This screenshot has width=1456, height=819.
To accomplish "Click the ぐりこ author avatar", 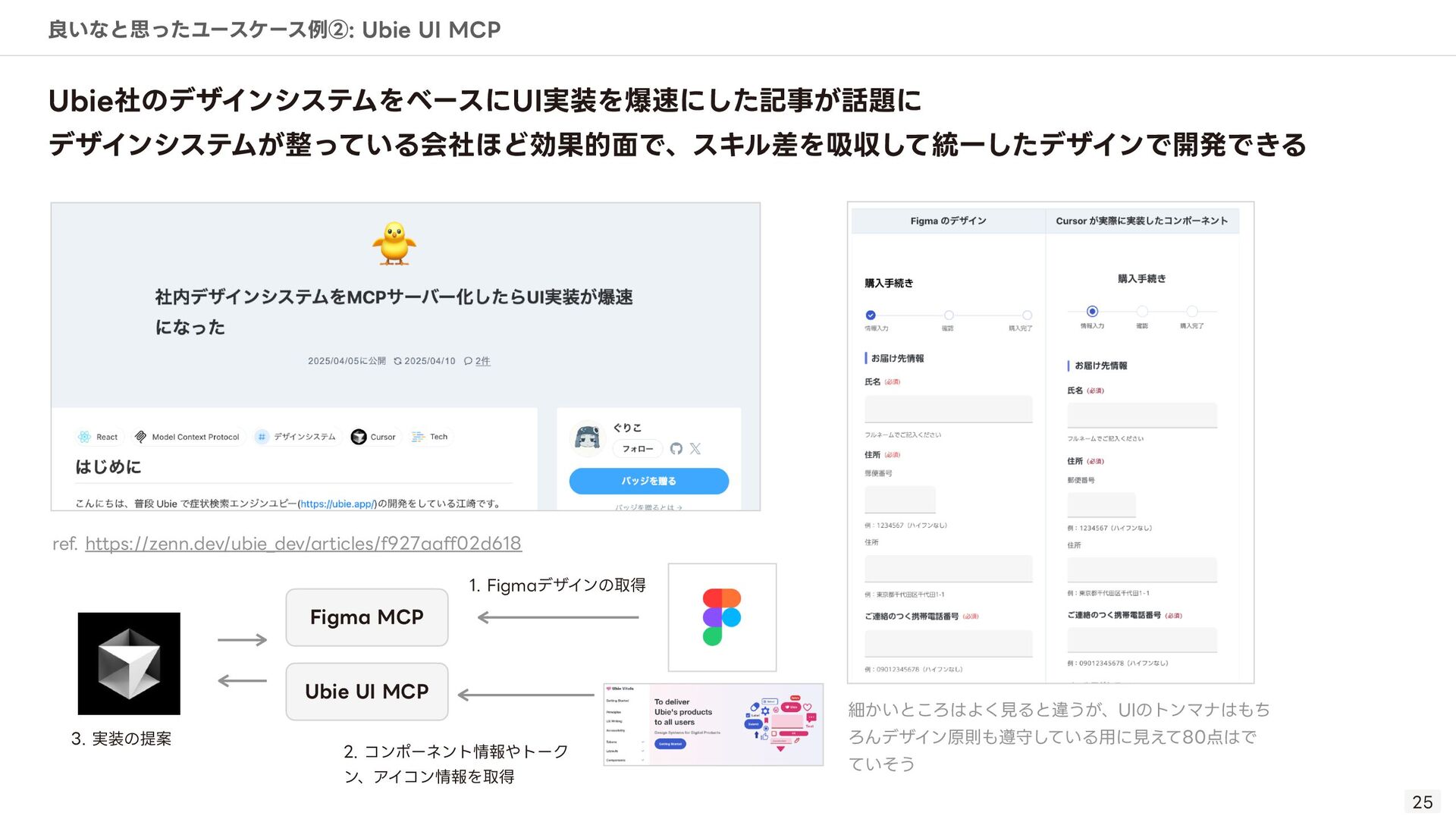I will [587, 437].
